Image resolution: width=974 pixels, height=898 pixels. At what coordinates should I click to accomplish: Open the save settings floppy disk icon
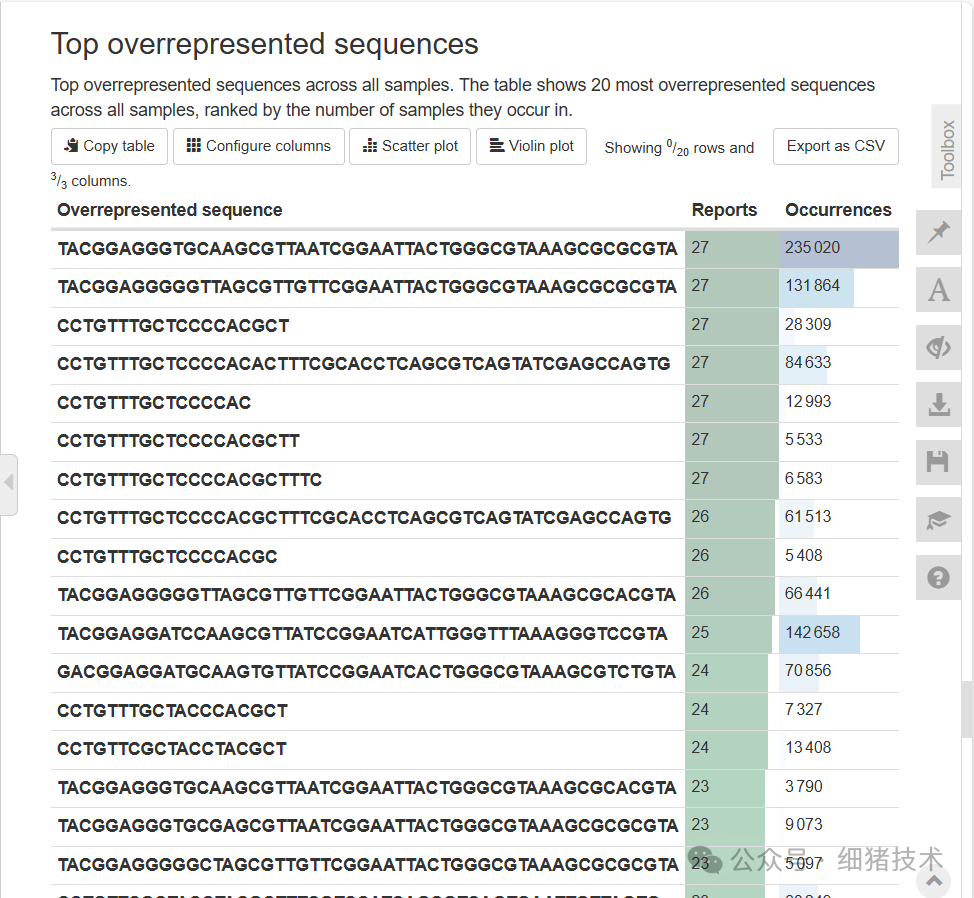938,462
